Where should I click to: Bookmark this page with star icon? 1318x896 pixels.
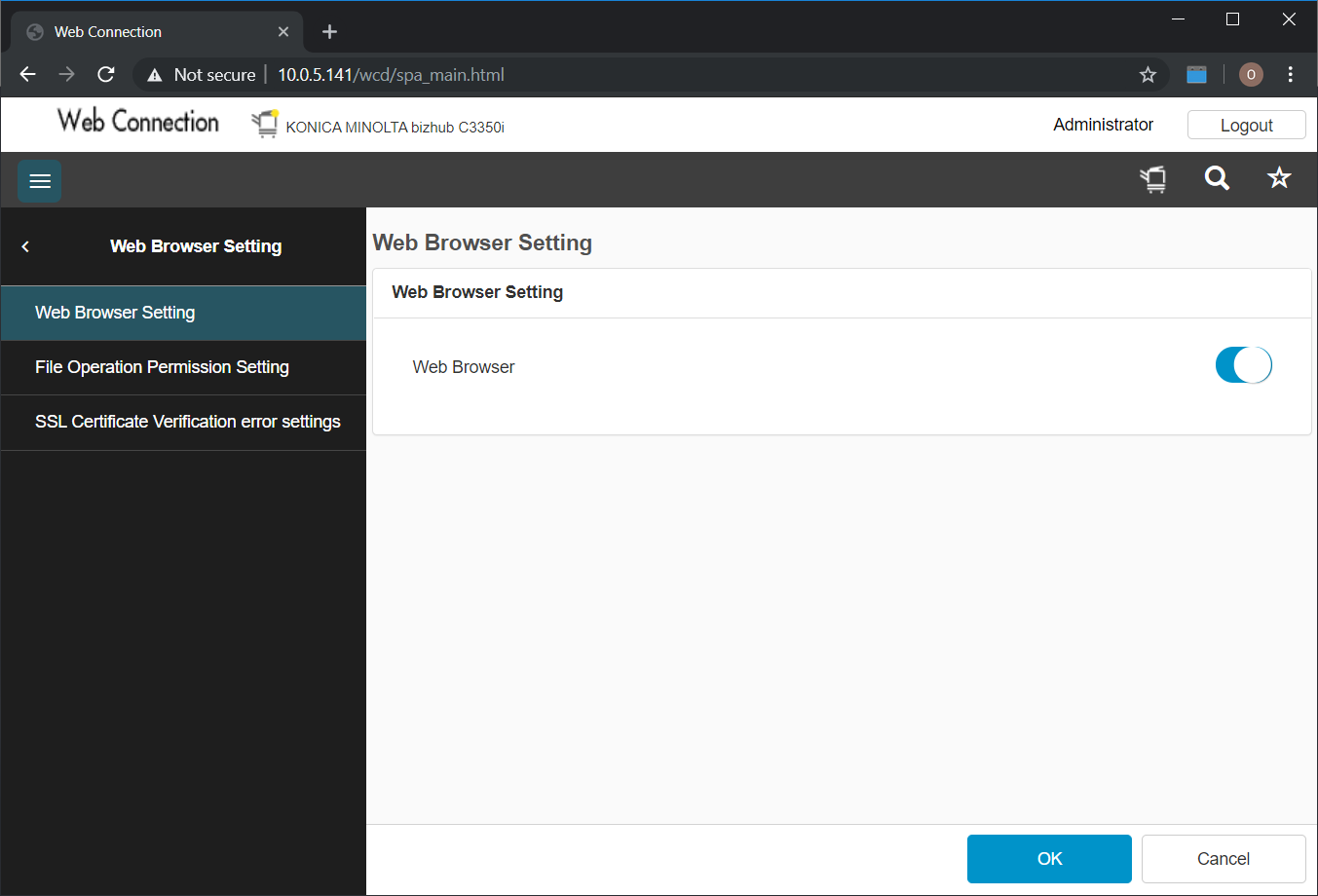coord(1148,75)
